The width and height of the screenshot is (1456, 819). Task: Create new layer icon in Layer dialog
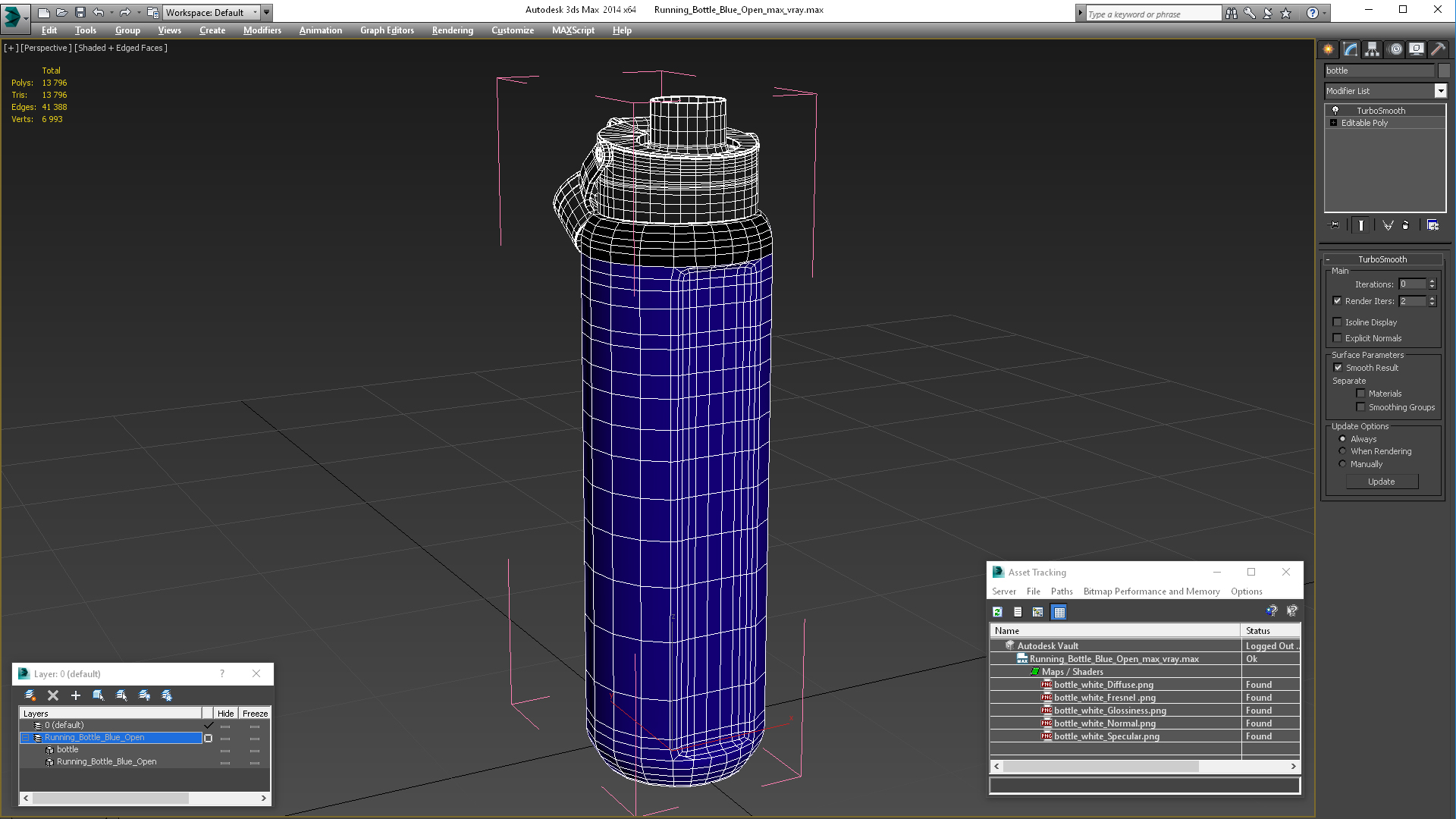click(x=30, y=695)
